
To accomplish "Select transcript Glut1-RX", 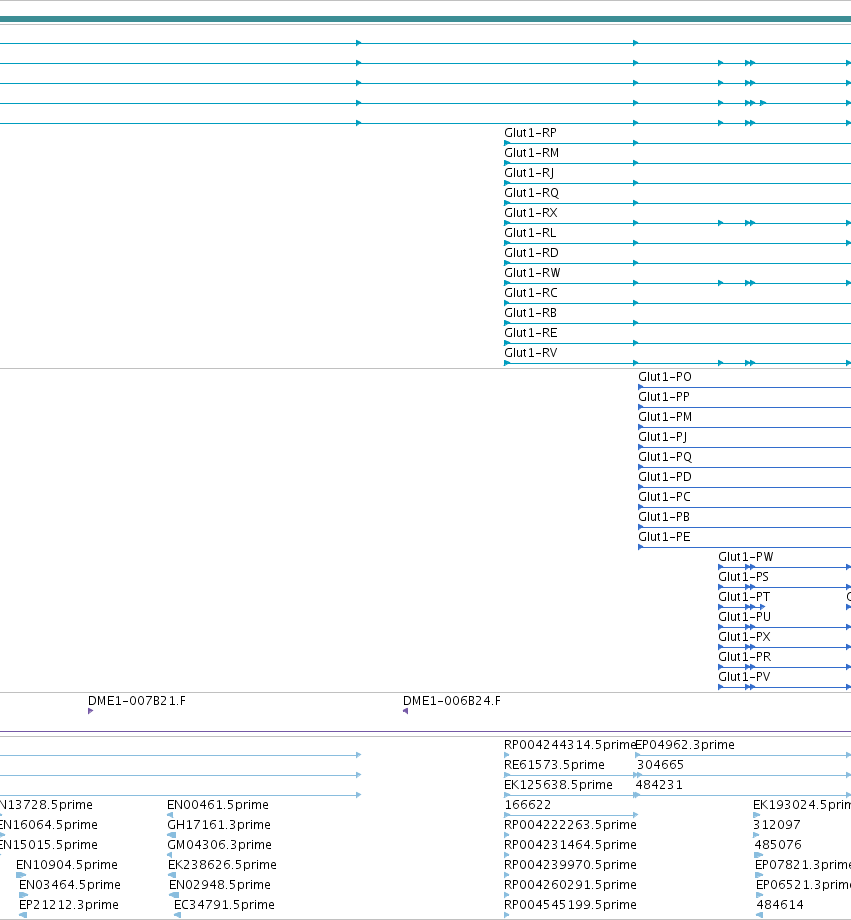I will (531, 213).
